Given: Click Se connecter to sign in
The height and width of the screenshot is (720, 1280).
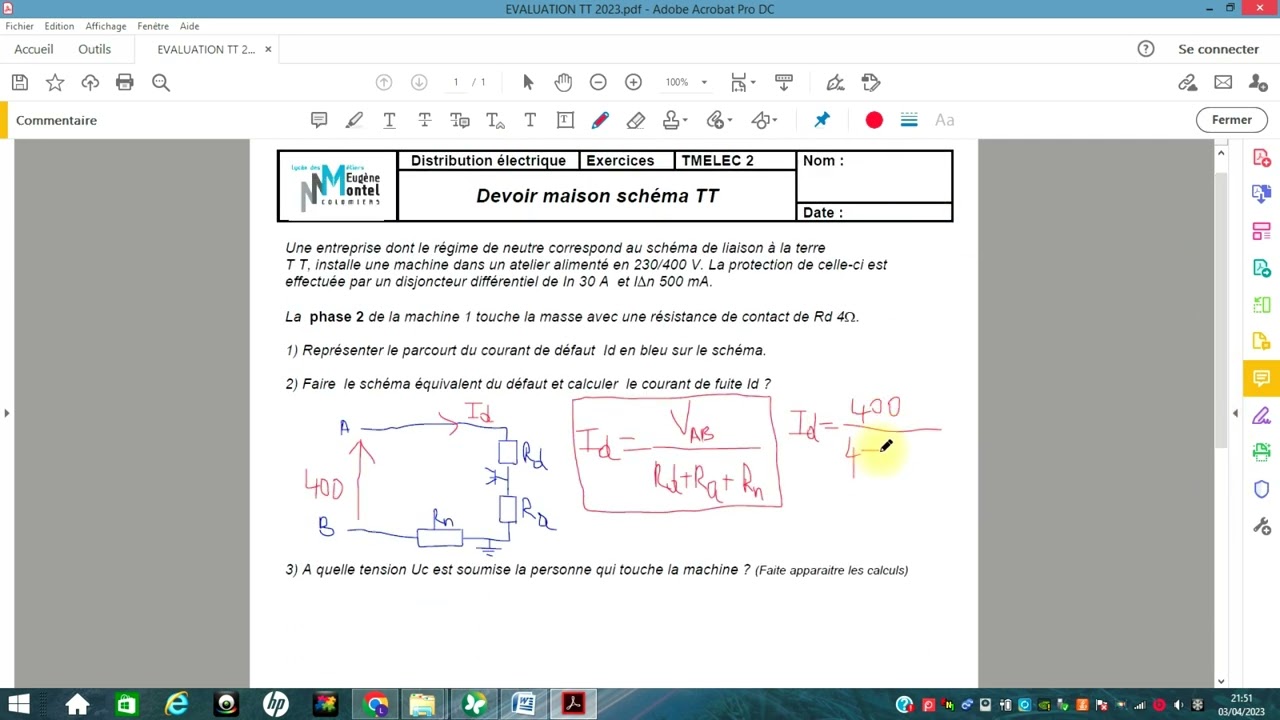Looking at the screenshot, I should pos(1218,49).
